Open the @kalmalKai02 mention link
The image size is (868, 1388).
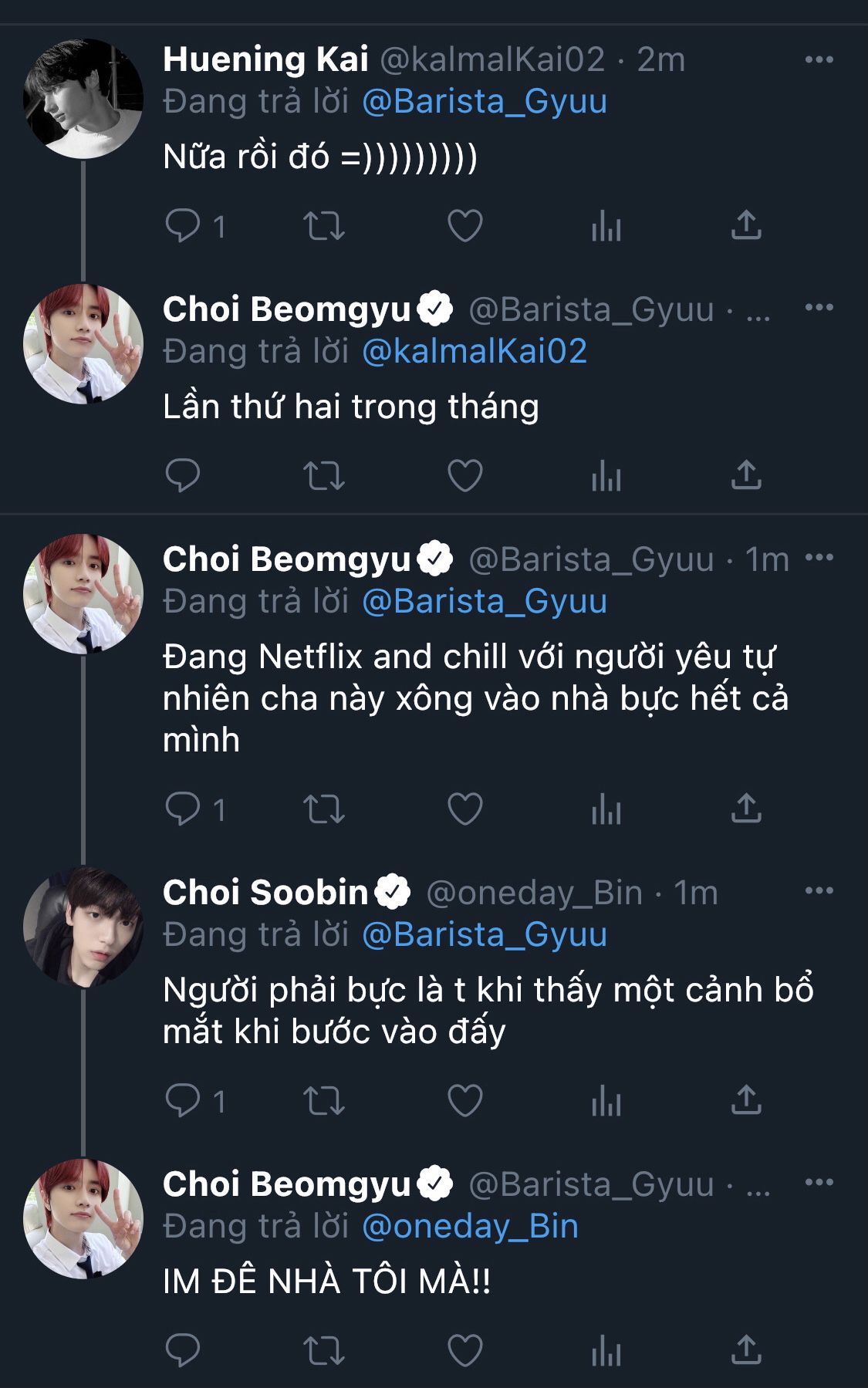[x=475, y=351]
